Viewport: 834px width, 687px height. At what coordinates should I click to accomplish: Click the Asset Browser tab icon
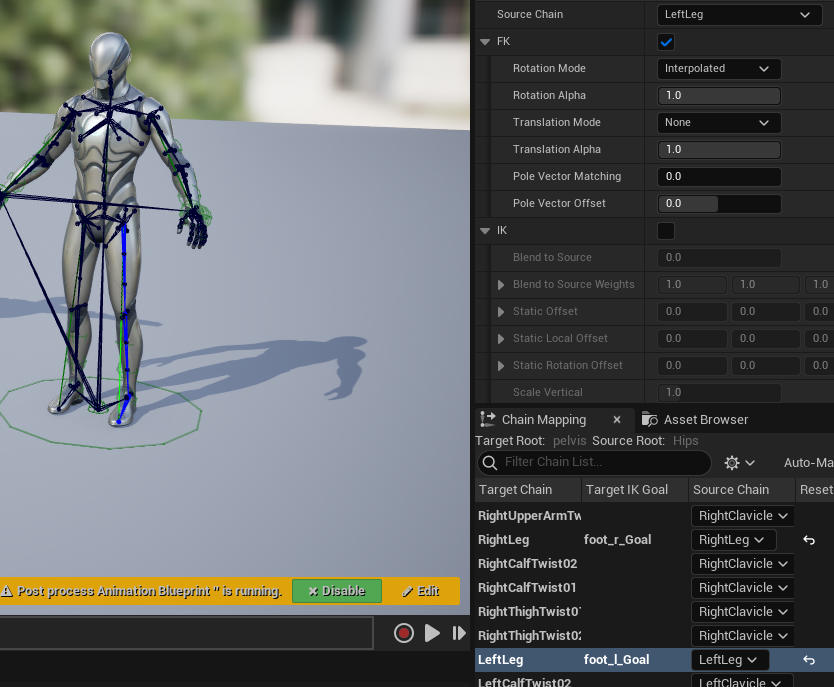pos(649,420)
